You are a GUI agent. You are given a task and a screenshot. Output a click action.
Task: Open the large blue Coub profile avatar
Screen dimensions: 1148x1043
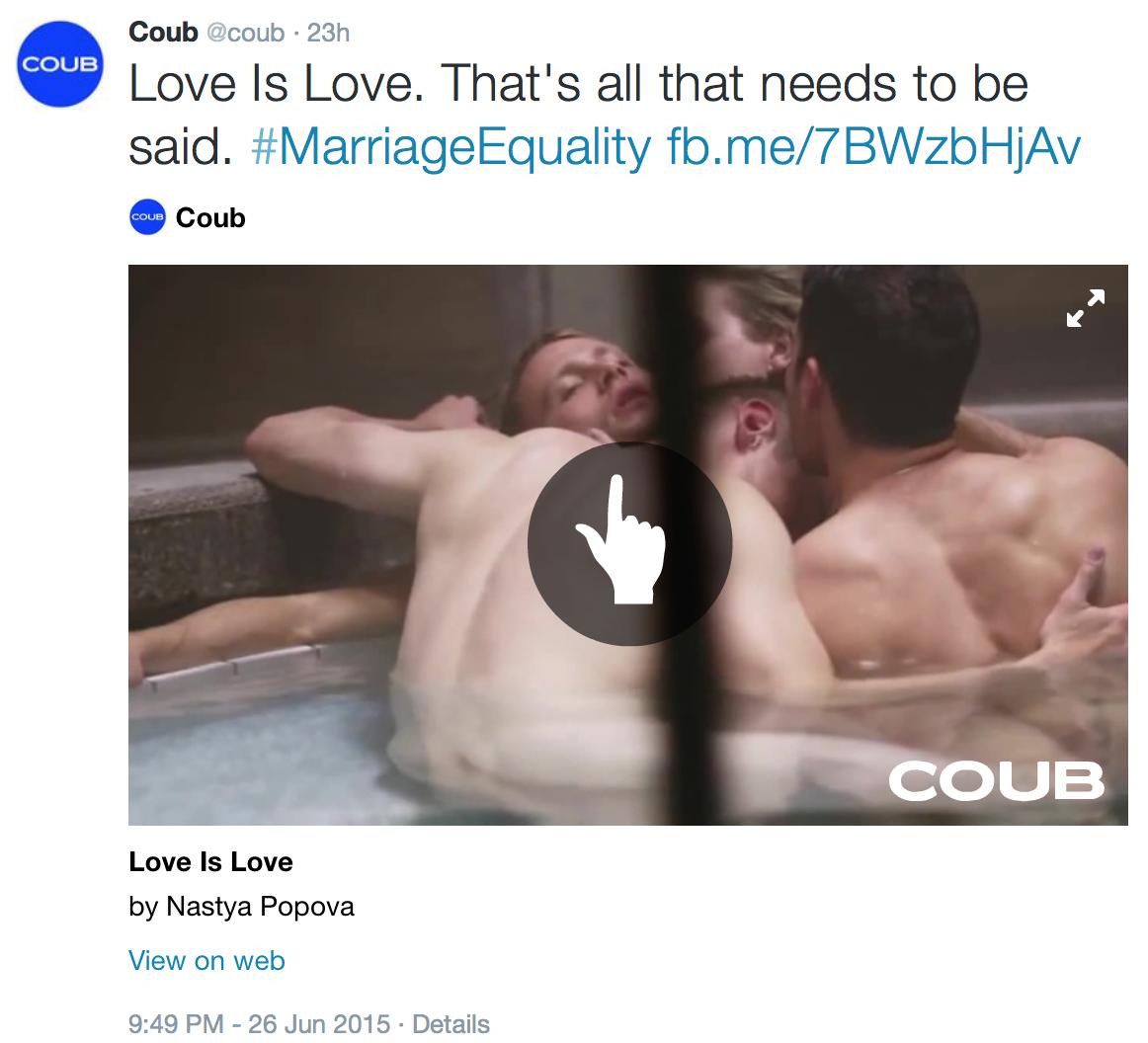60,64
